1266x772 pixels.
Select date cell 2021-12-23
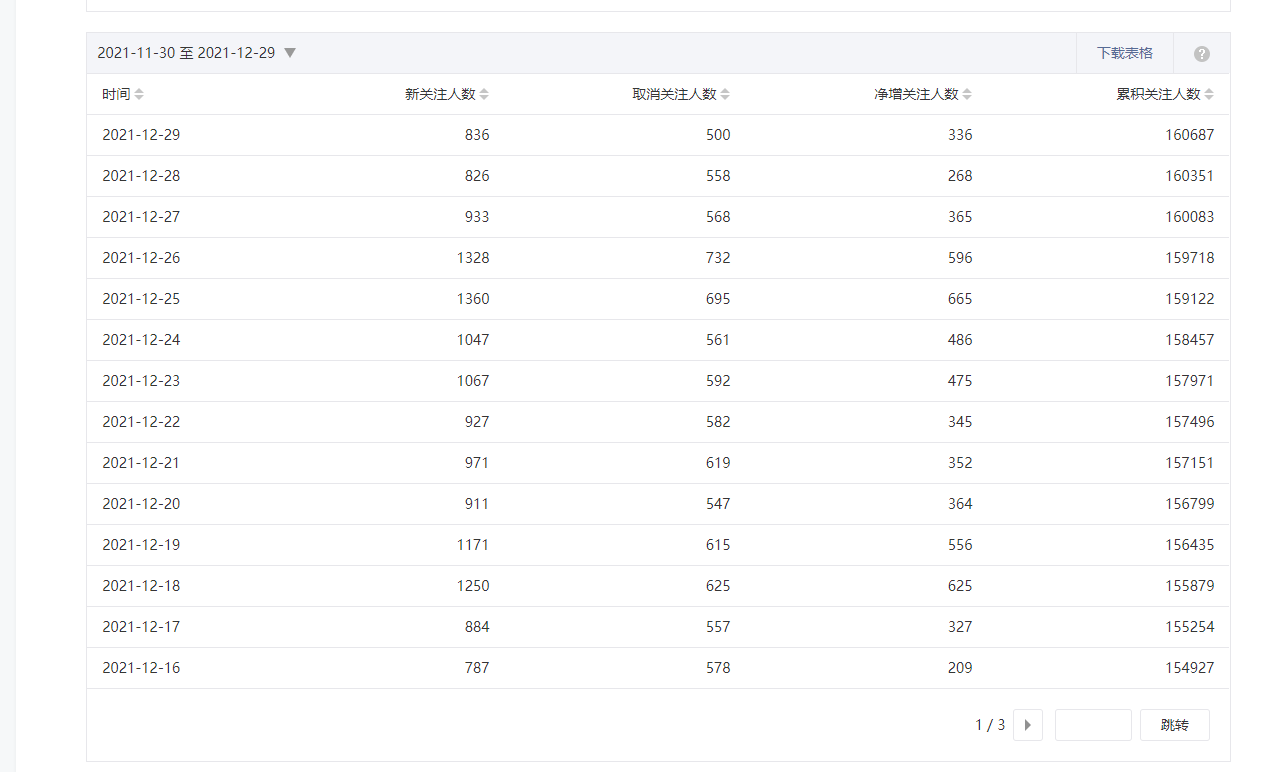[x=141, y=381]
